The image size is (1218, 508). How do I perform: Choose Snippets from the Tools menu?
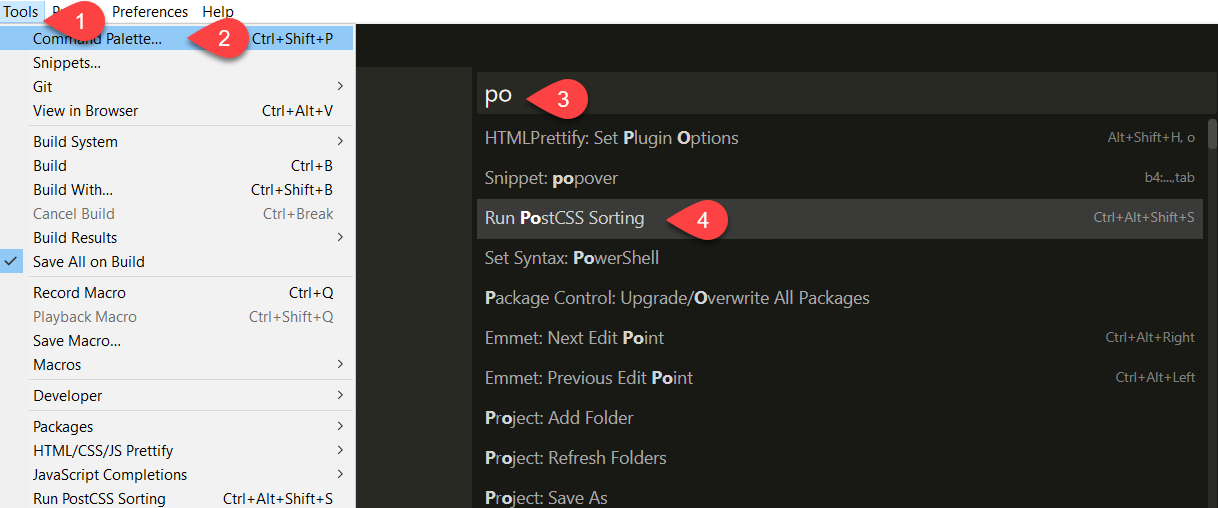point(67,63)
